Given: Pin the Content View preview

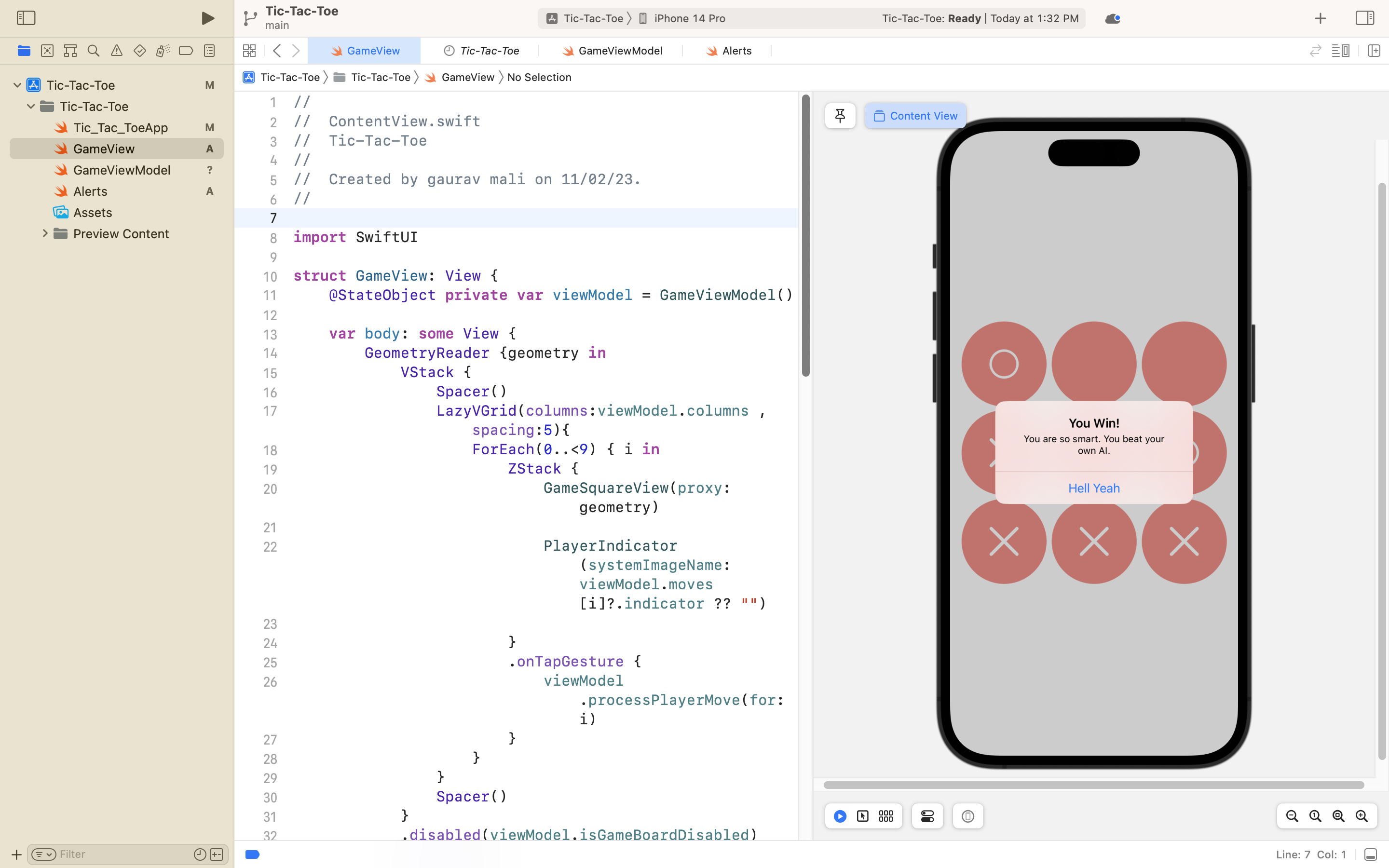Looking at the screenshot, I should pos(840,115).
